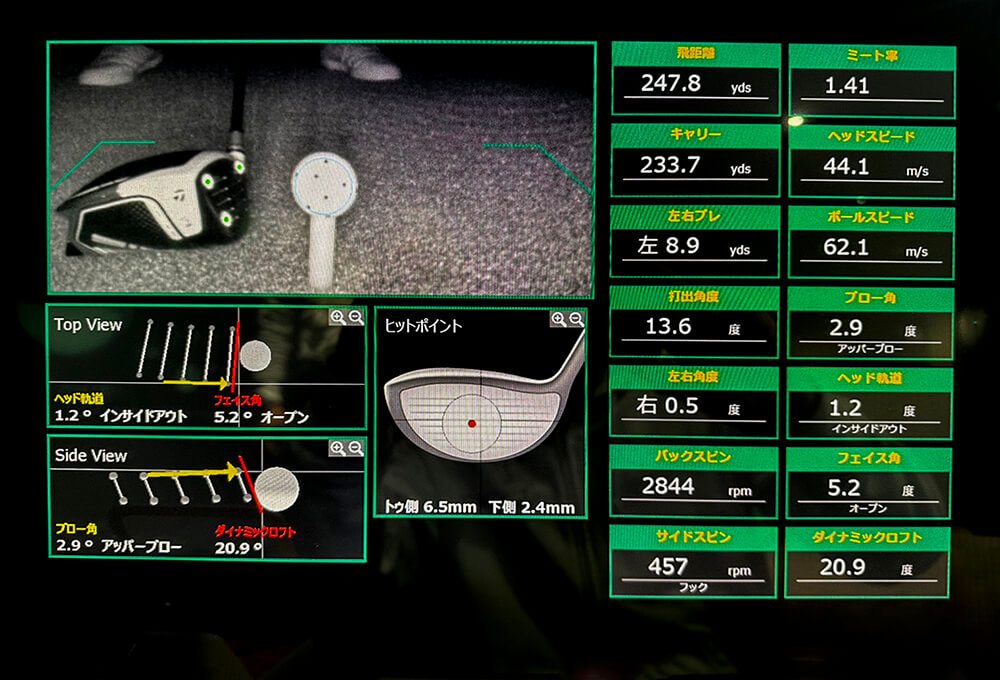Zoom out of the ヒットポイント panel

[574, 319]
